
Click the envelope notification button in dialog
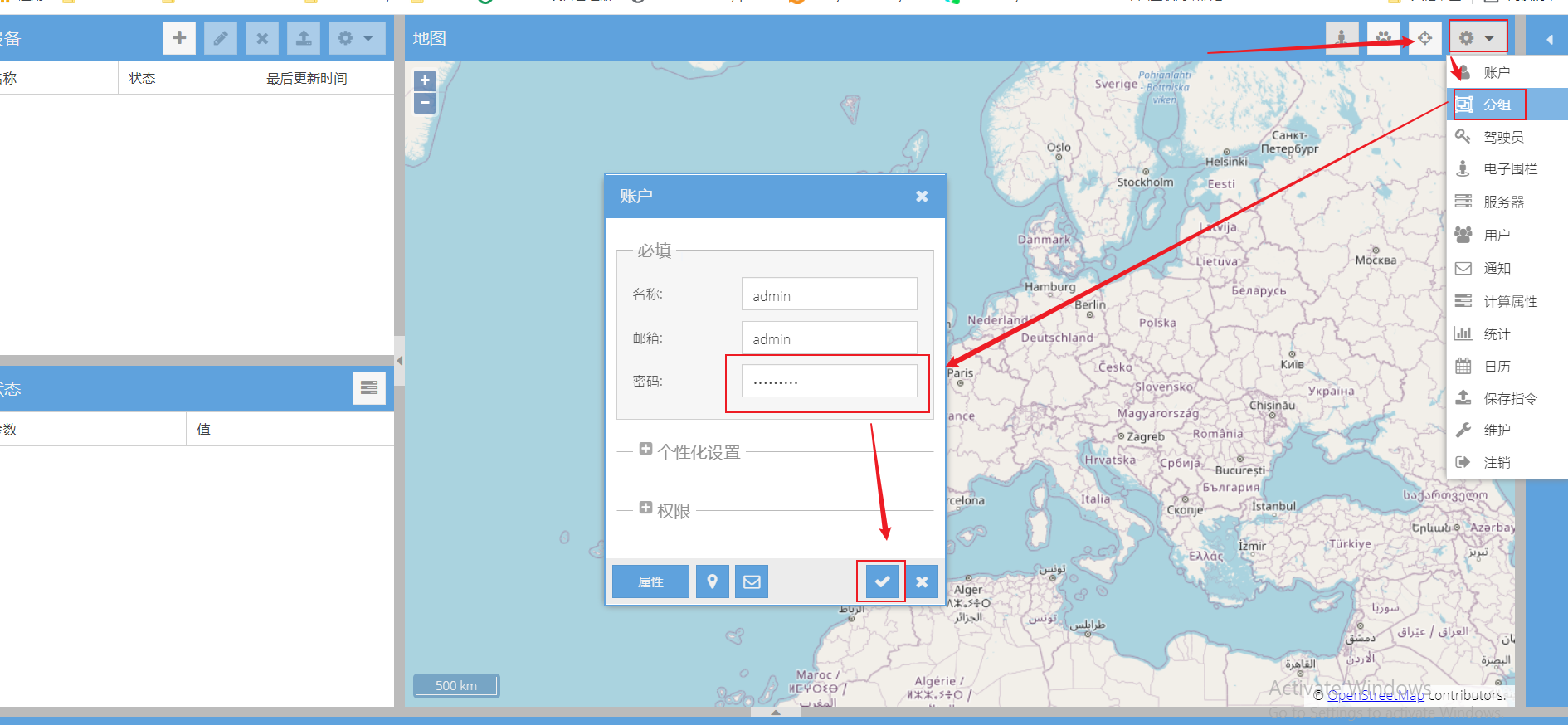tap(752, 581)
